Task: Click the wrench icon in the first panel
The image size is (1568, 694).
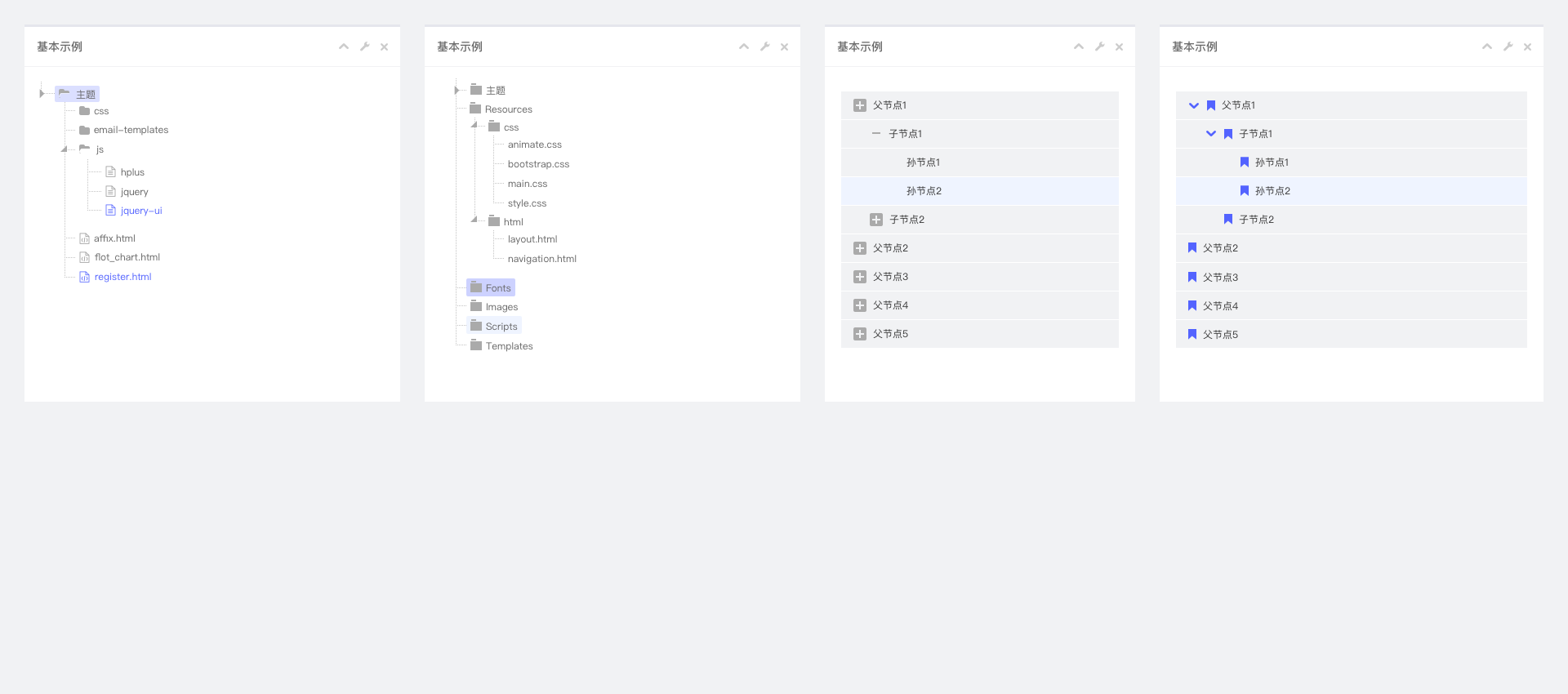Action: coord(364,47)
